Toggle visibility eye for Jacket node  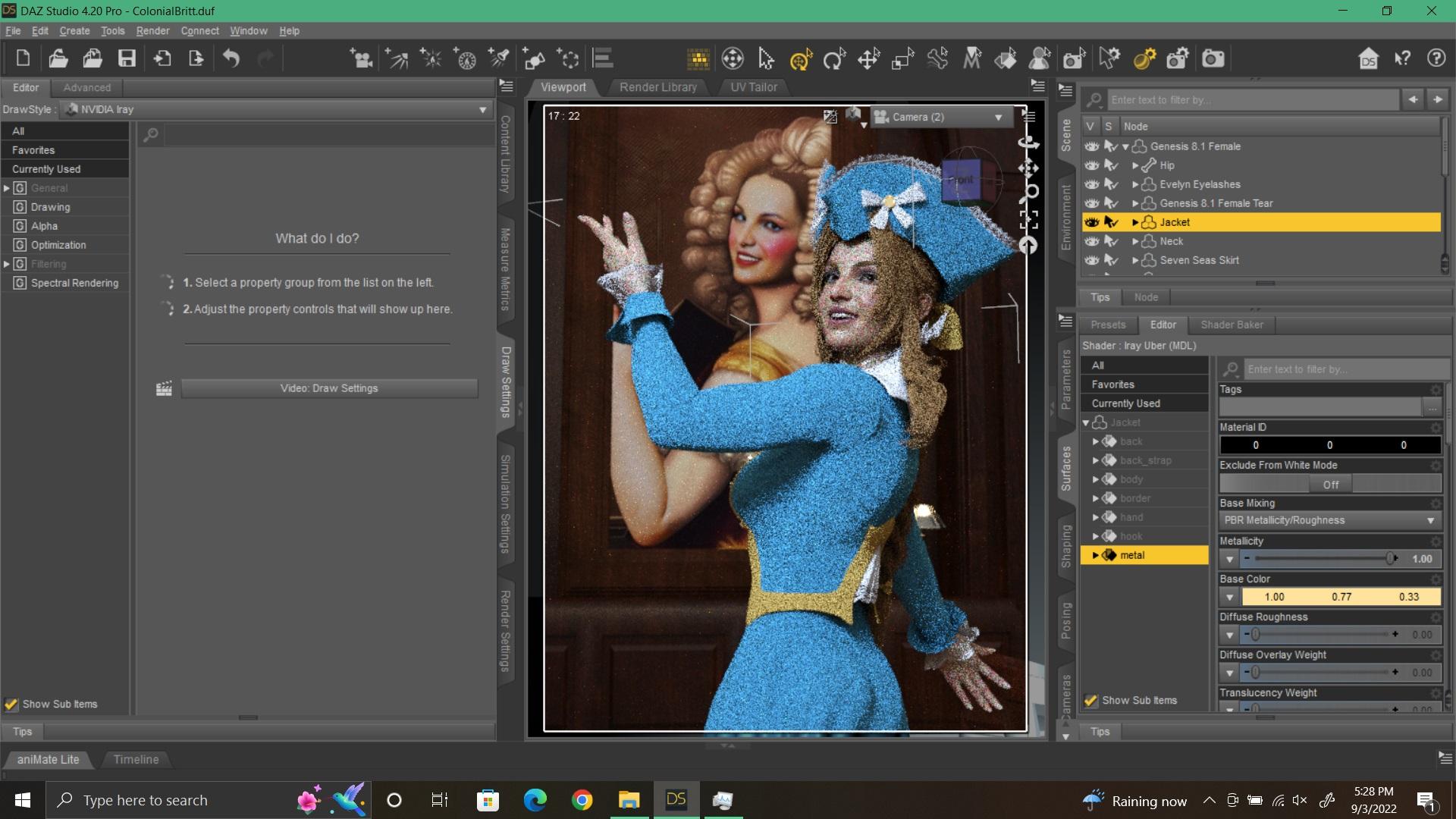(x=1091, y=222)
